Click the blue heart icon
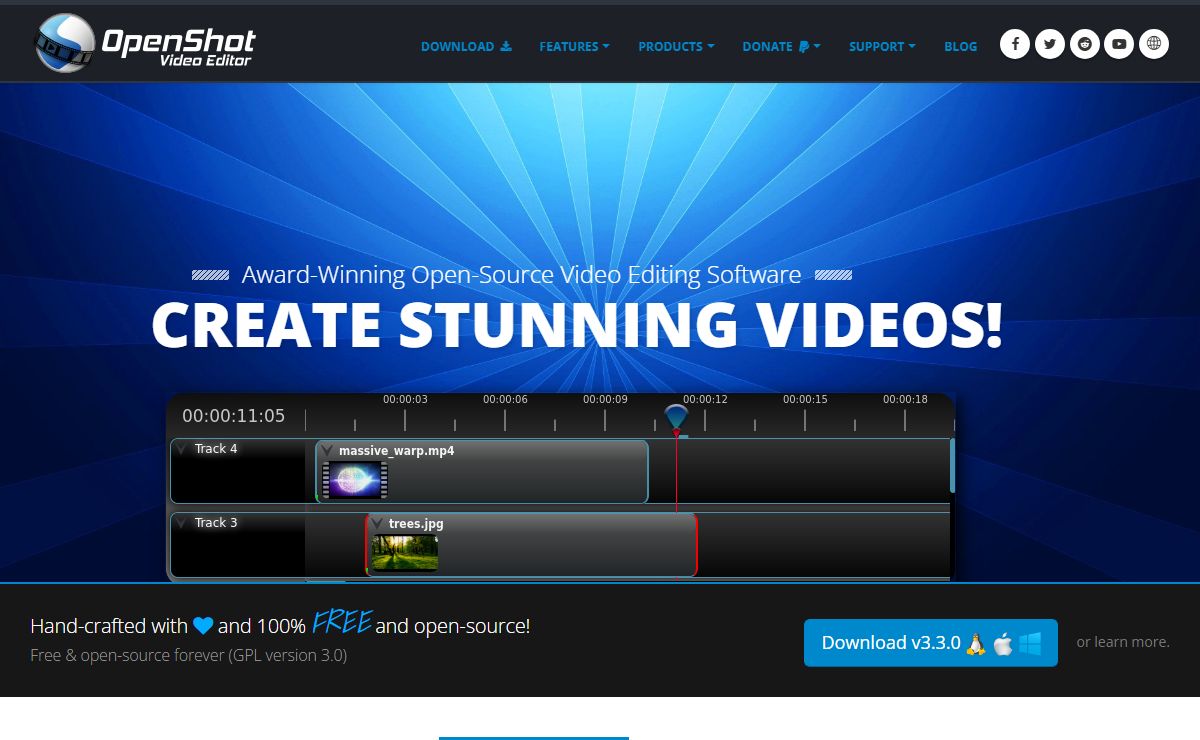This screenshot has width=1200, height=740. 203,626
